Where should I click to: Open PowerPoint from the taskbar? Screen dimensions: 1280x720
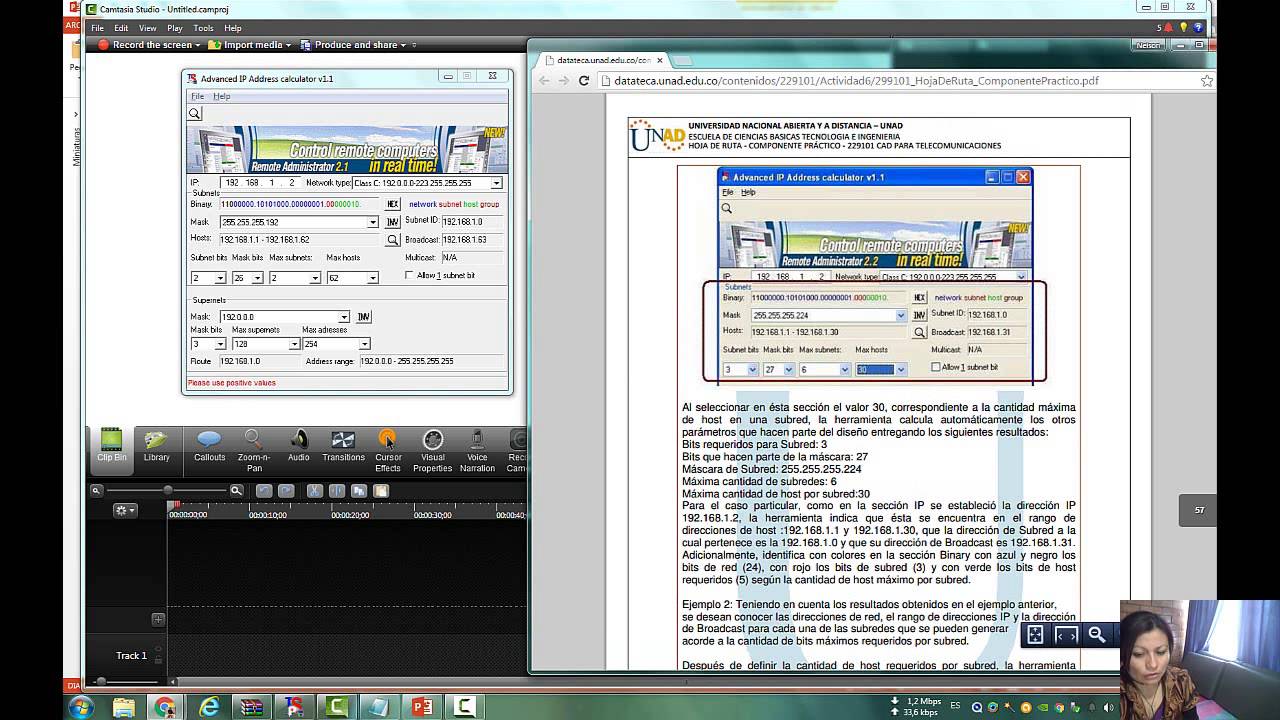point(422,707)
